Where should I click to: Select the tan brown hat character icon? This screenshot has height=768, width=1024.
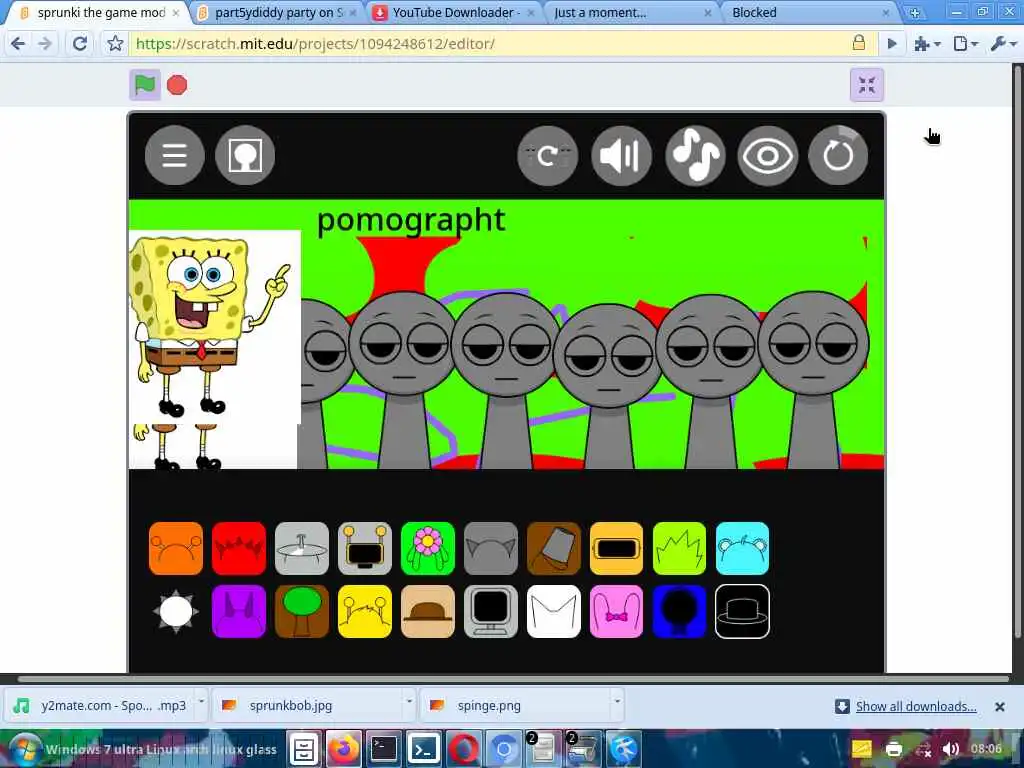pyautogui.click(x=428, y=612)
